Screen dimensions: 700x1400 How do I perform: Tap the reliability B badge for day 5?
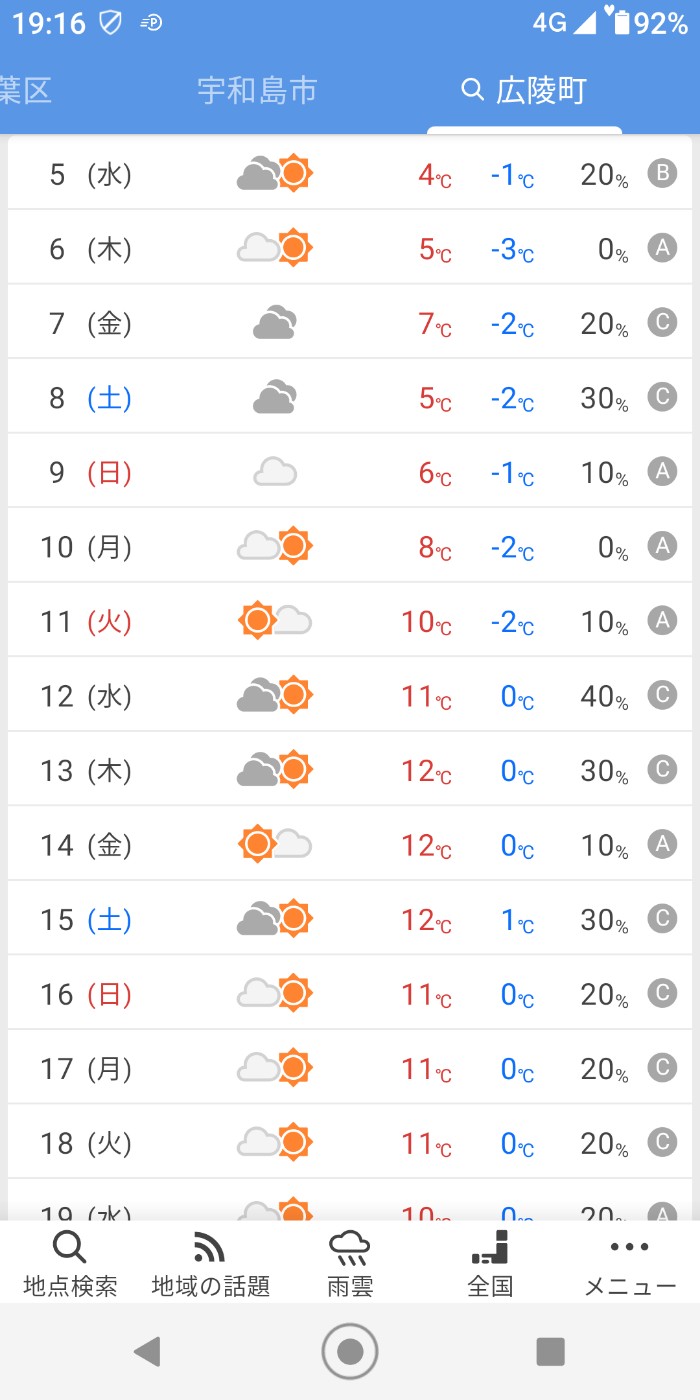pyautogui.click(x=662, y=175)
